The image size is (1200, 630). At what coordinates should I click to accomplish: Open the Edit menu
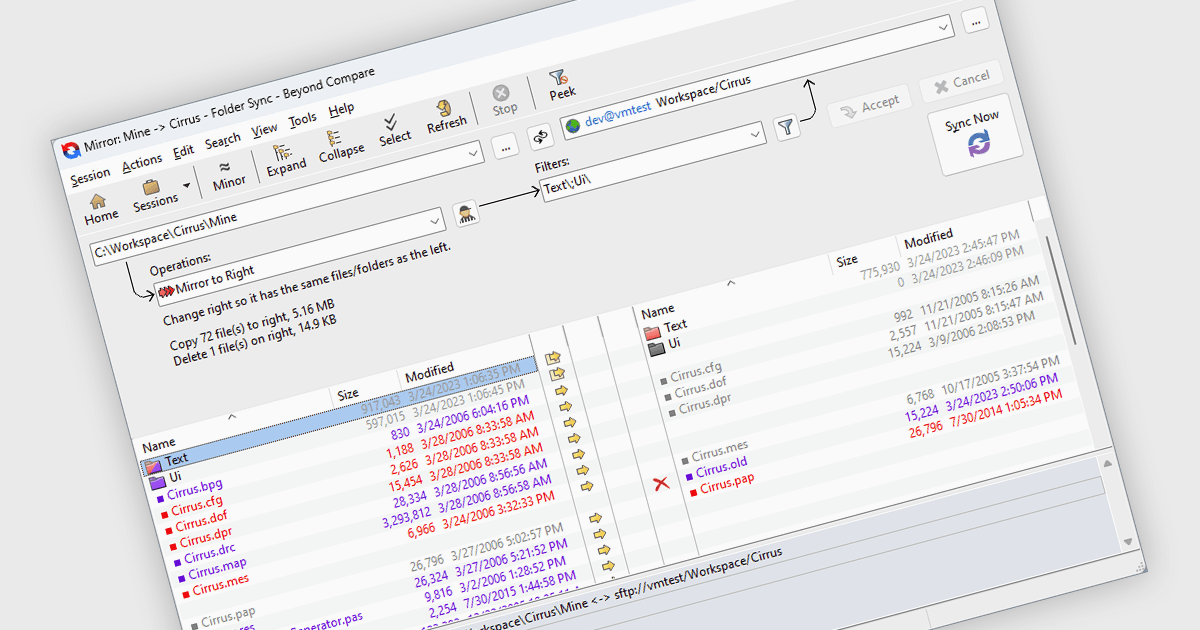point(183,152)
